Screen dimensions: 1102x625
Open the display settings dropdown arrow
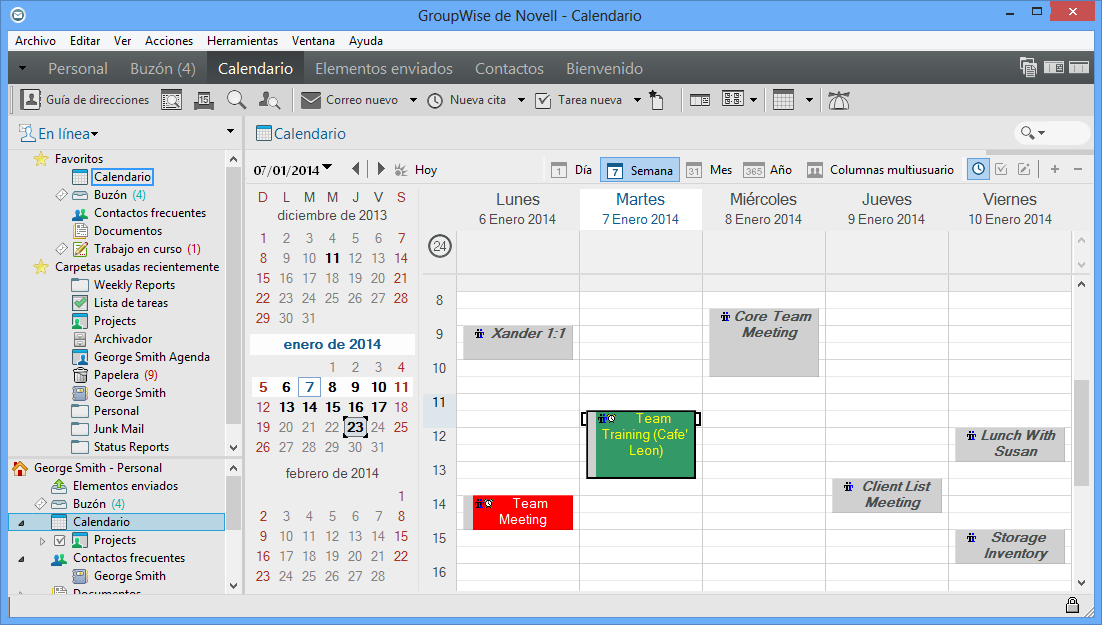tap(753, 101)
